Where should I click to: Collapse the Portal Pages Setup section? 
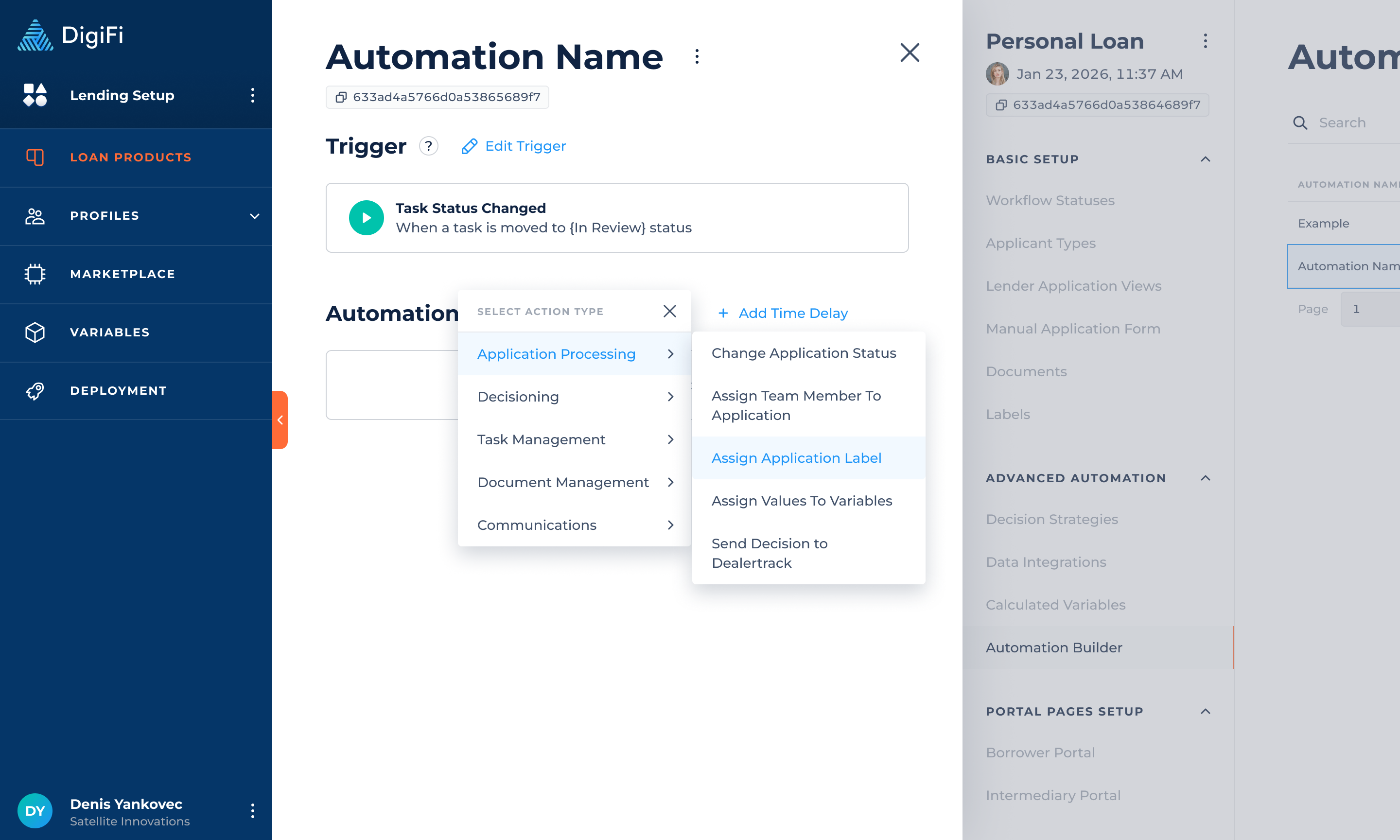tap(1205, 712)
